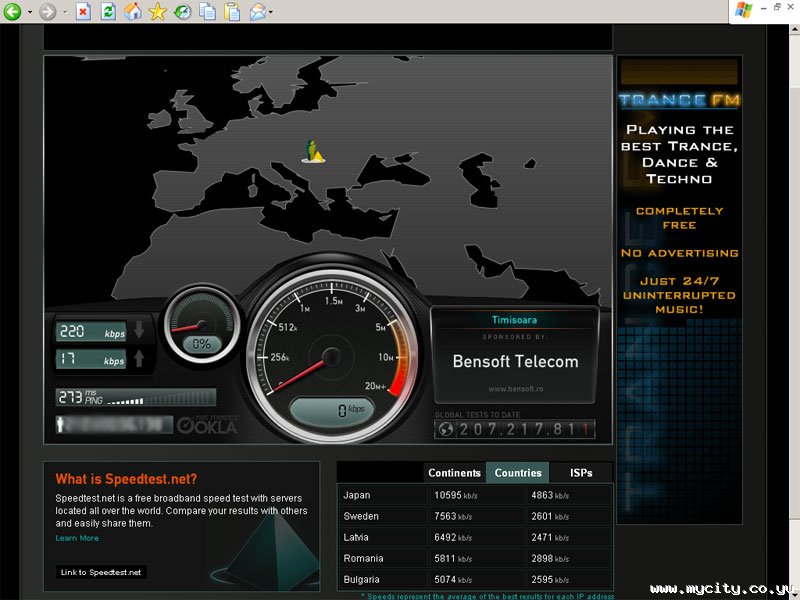Click the Link to Speedtest.net button
This screenshot has height=600, width=800.
click(101, 572)
